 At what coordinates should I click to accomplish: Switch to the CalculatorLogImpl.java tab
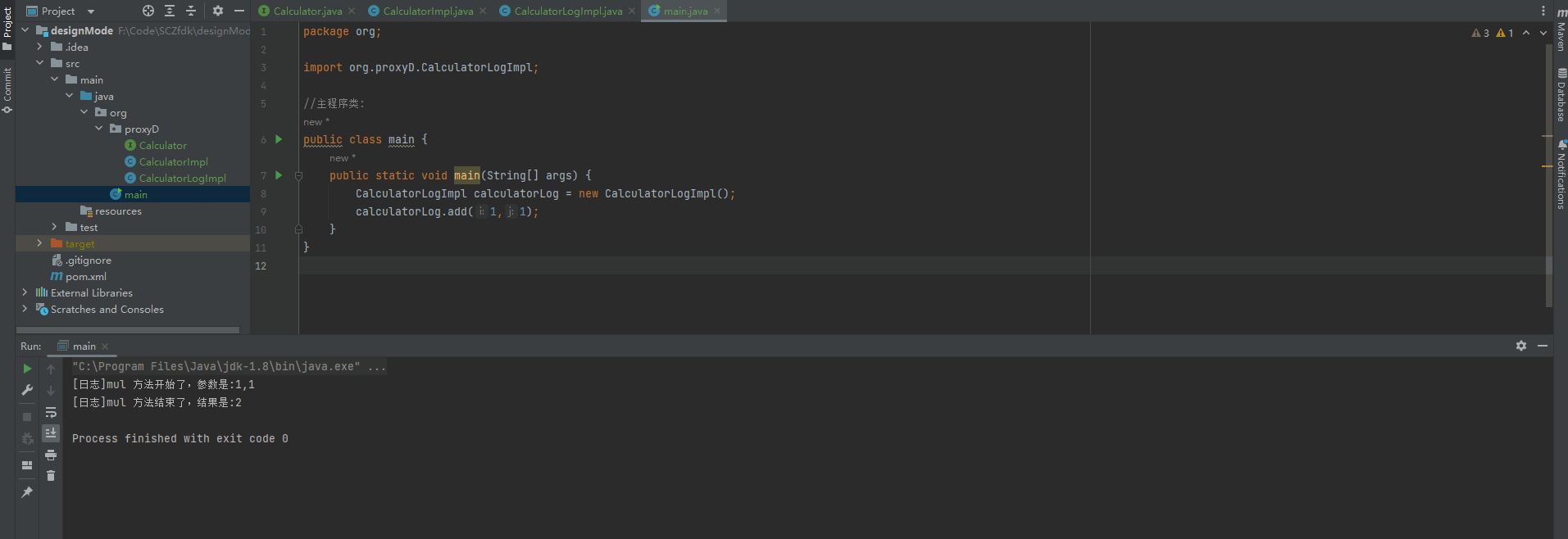pos(567,11)
